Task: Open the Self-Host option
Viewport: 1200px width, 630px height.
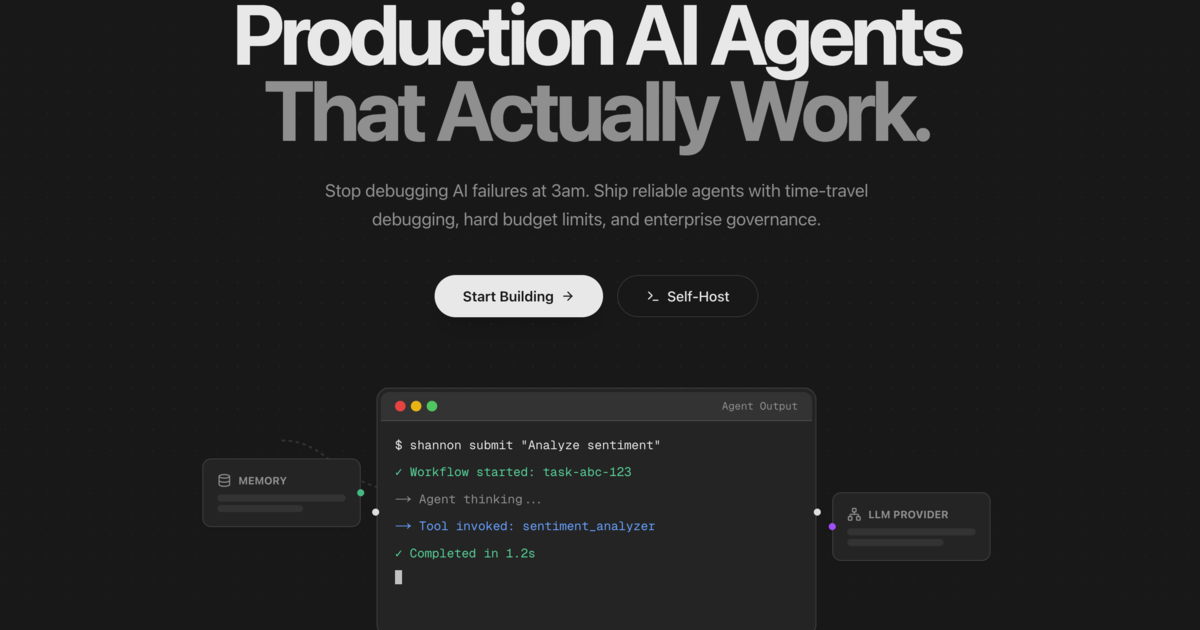Action: 687,296
